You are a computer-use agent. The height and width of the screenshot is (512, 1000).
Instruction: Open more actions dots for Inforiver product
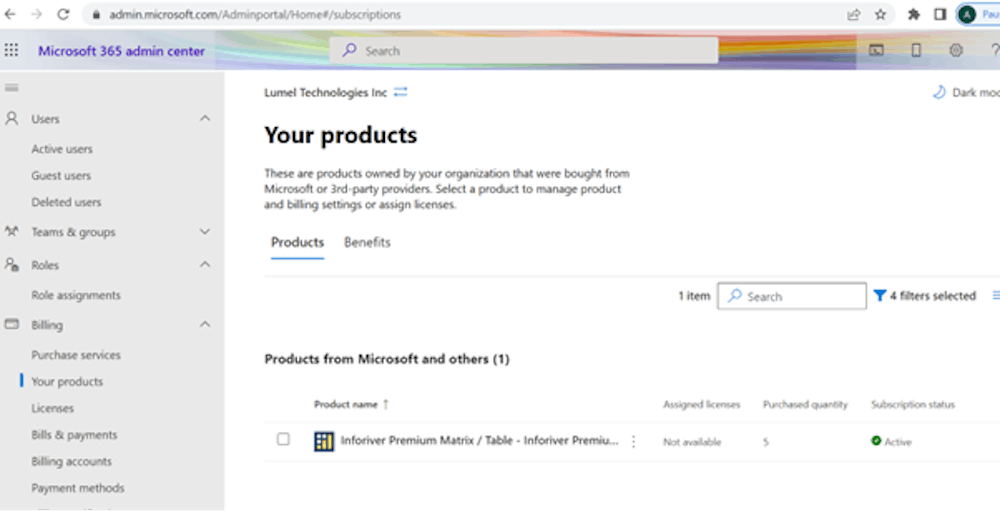[633, 441]
